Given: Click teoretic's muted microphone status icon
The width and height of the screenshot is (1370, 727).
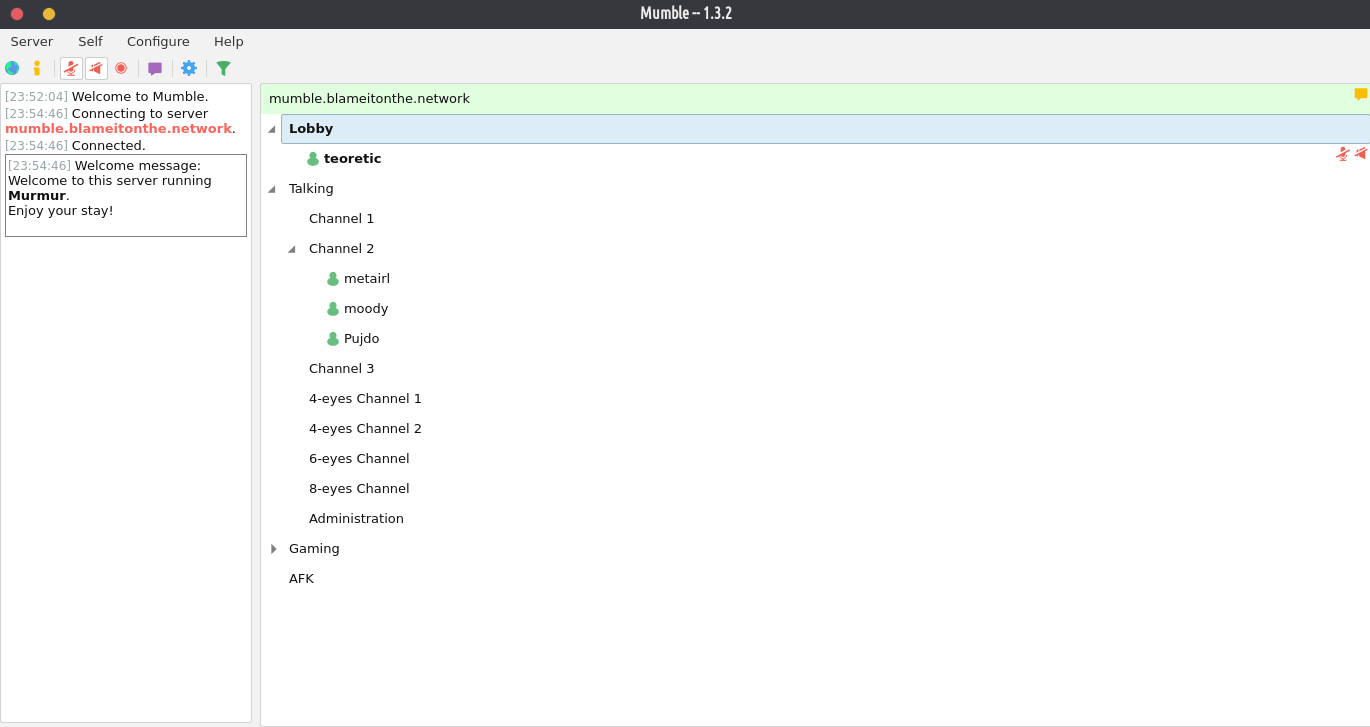Looking at the screenshot, I should pos(1343,154).
